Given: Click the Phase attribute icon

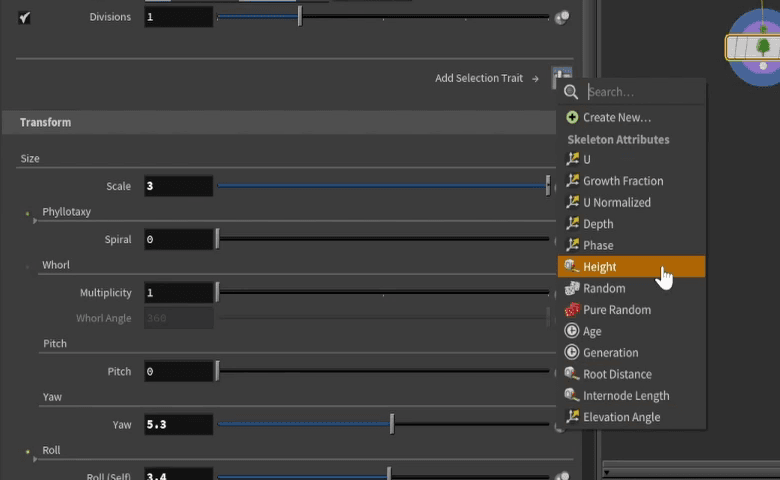Looking at the screenshot, I should click(x=572, y=245).
